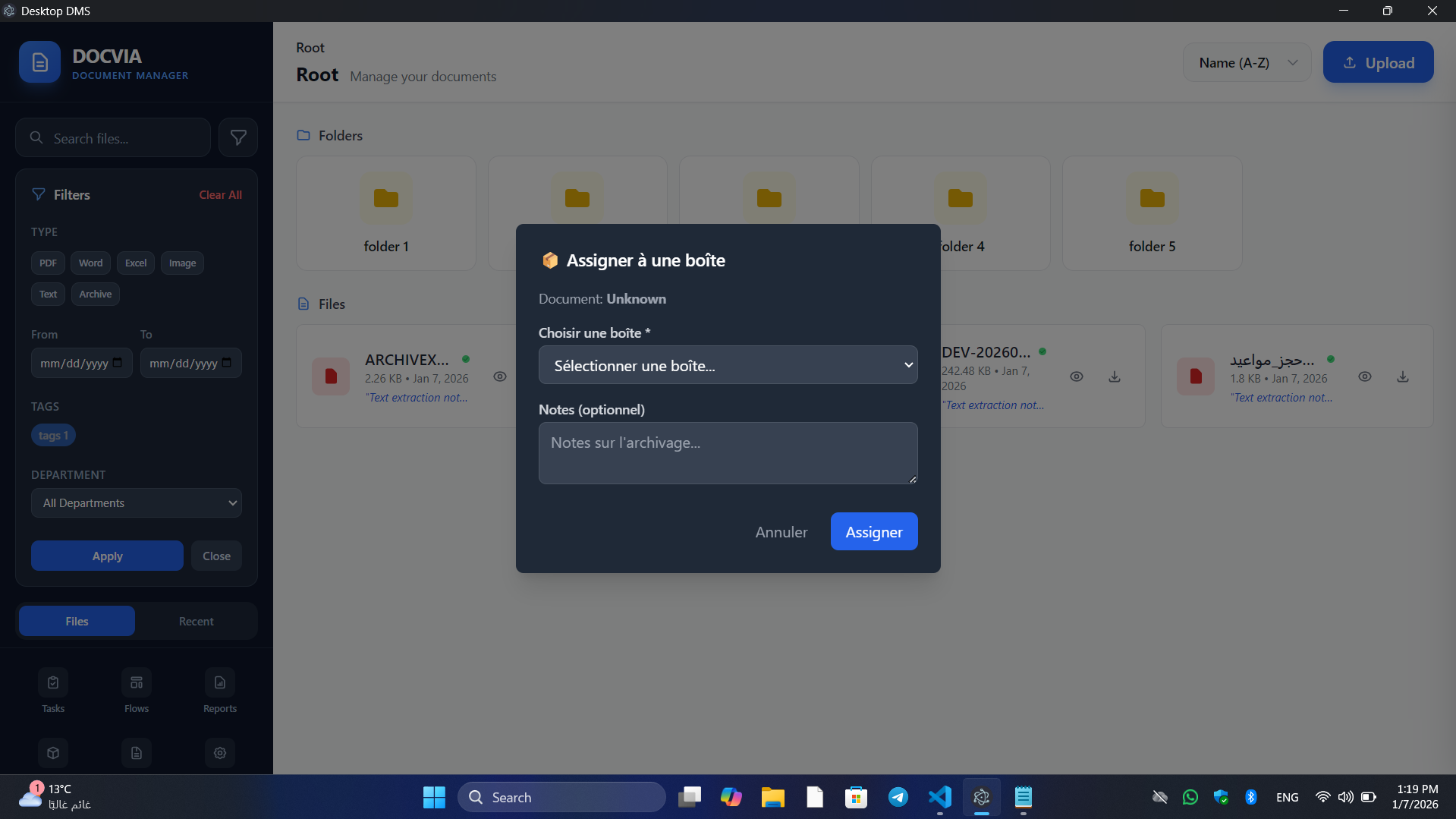Image resolution: width=1456 pixels, height=819 pixels.
Task: Toggle the Archive type filter chip
Action: point(95,294)
